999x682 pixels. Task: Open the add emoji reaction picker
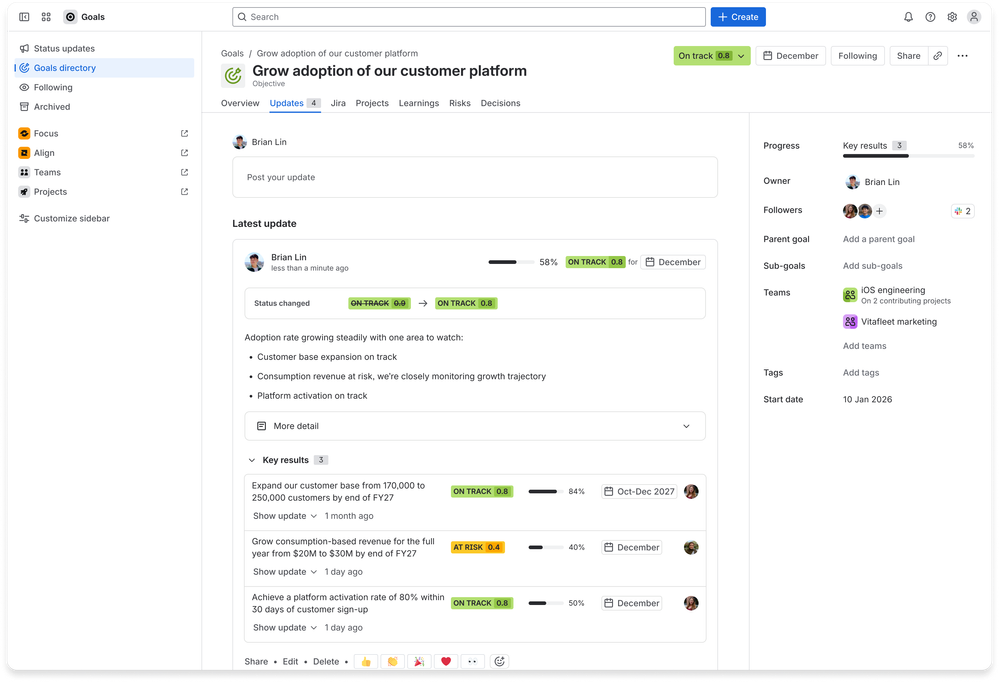pos(500,662)
